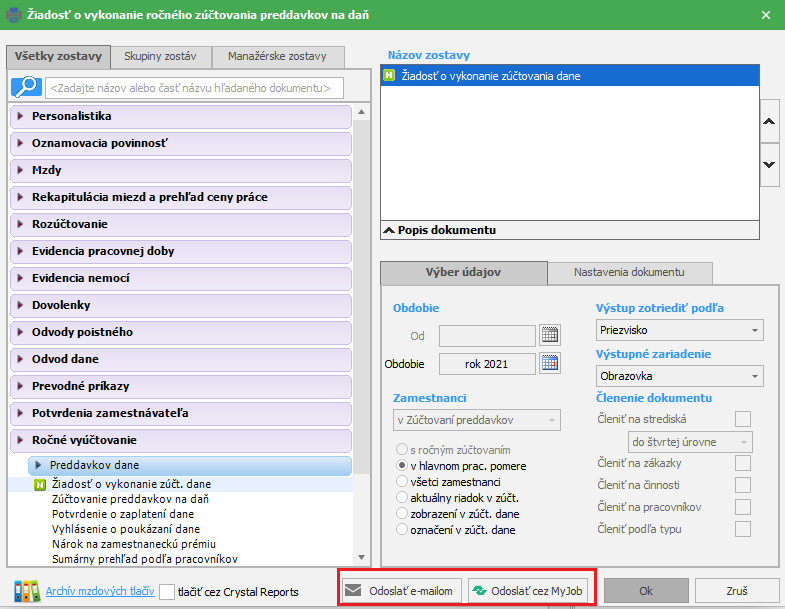Screen dimensions: 785x609
Task: Click Odoslať e-mailom button
Action: 403,591
